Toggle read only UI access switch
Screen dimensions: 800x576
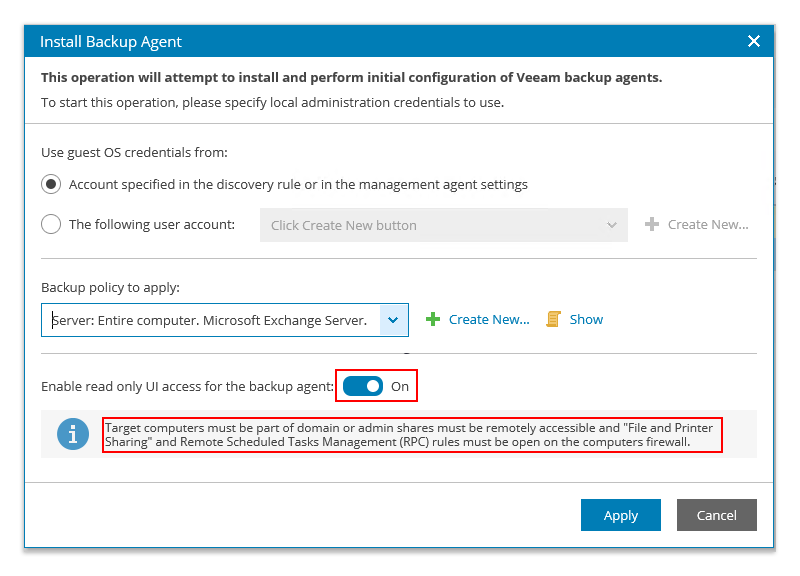(362, 386)
